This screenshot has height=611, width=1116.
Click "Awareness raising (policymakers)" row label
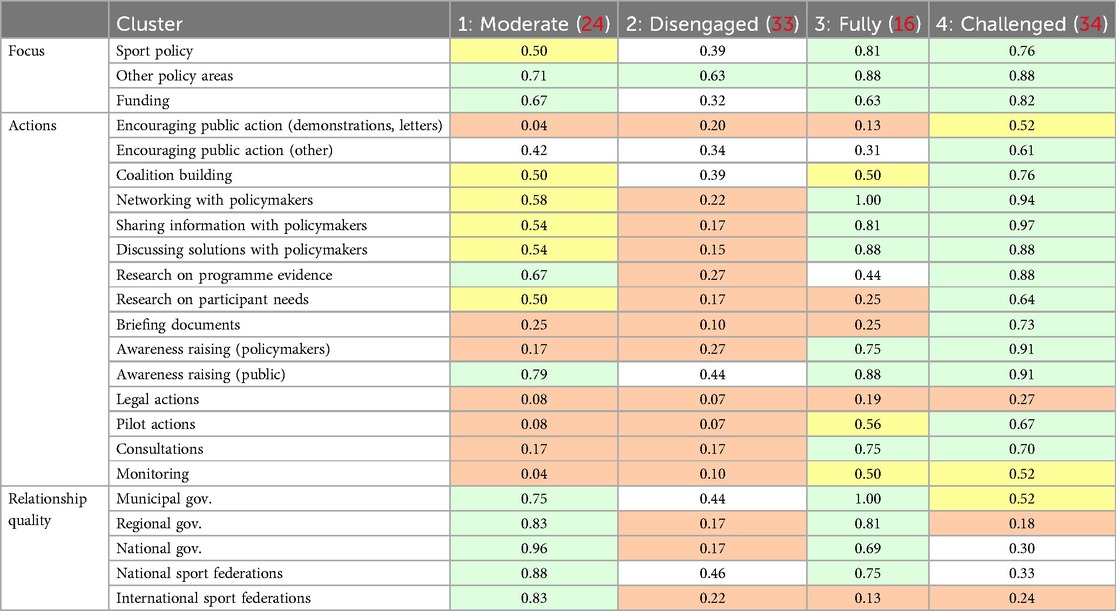[x=223, y=350]
